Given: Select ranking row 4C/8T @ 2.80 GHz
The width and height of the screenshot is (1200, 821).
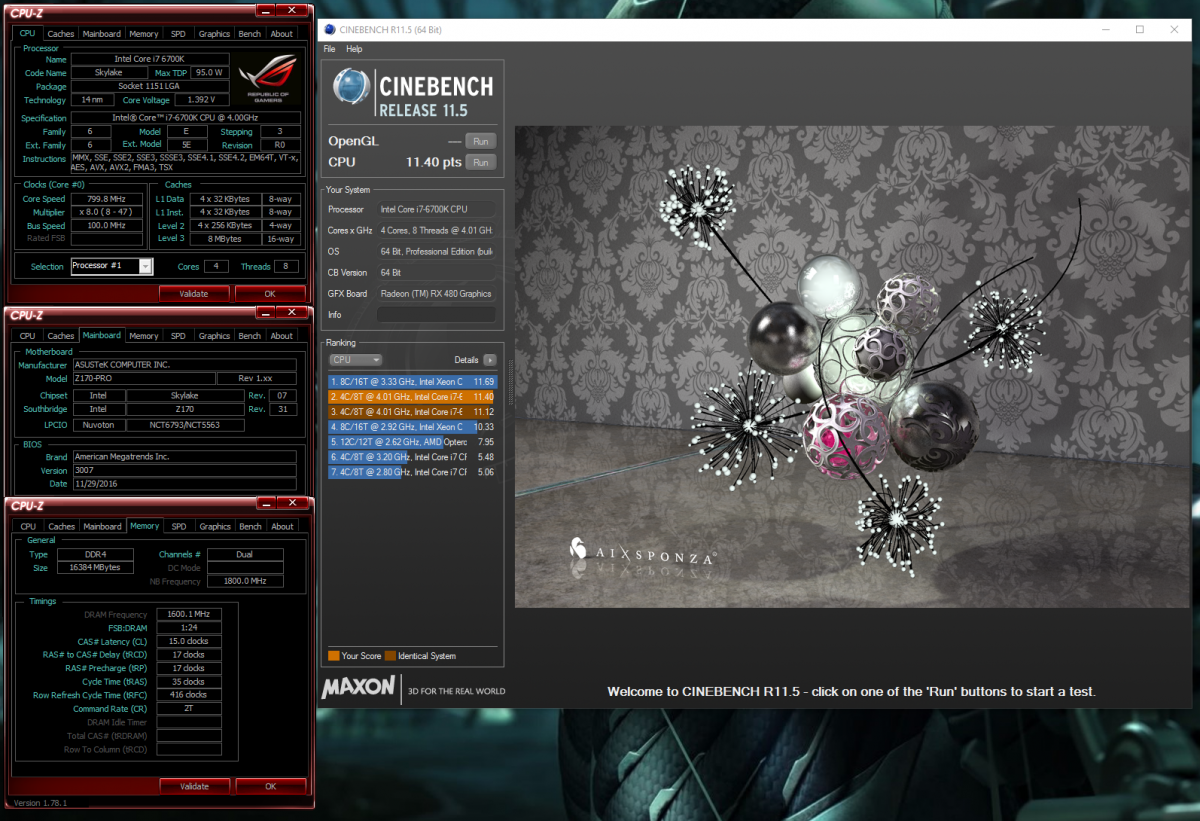Looking at the screenshot, I should (412, 472).
